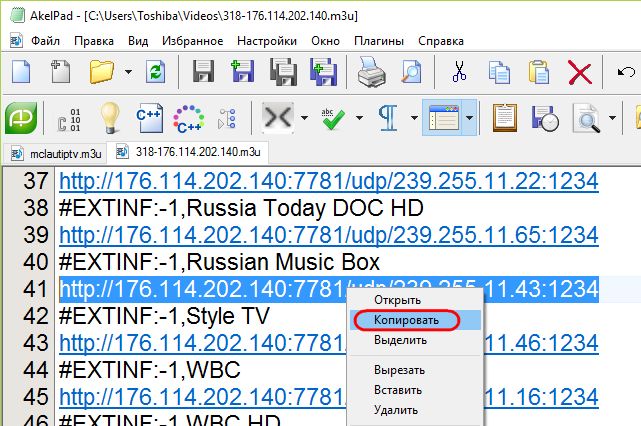Open a file with the folder icon
Image resolution: width=641 pixels, height=426 pixels.
(101, 72)
